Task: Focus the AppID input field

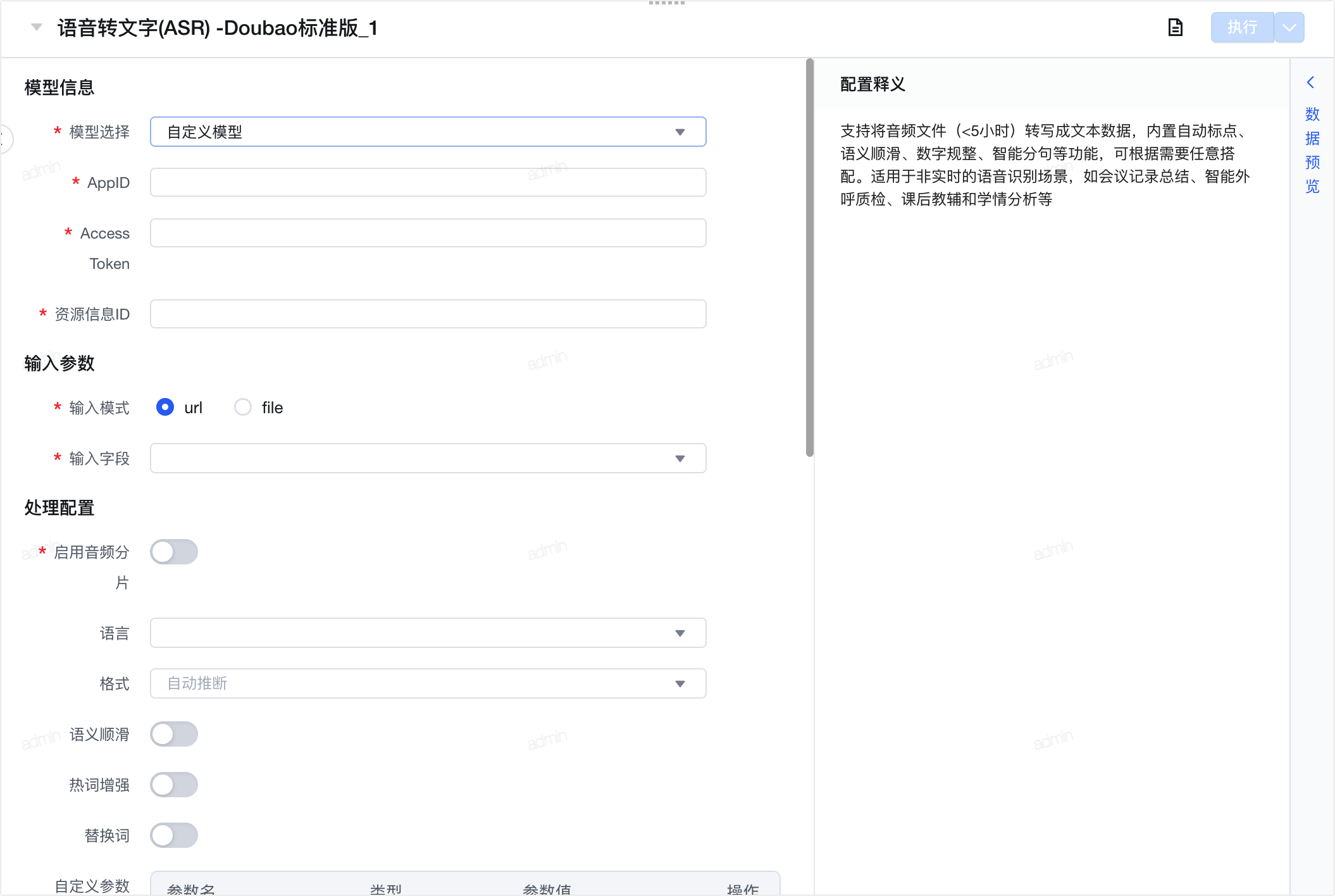Action: (428, 182)
